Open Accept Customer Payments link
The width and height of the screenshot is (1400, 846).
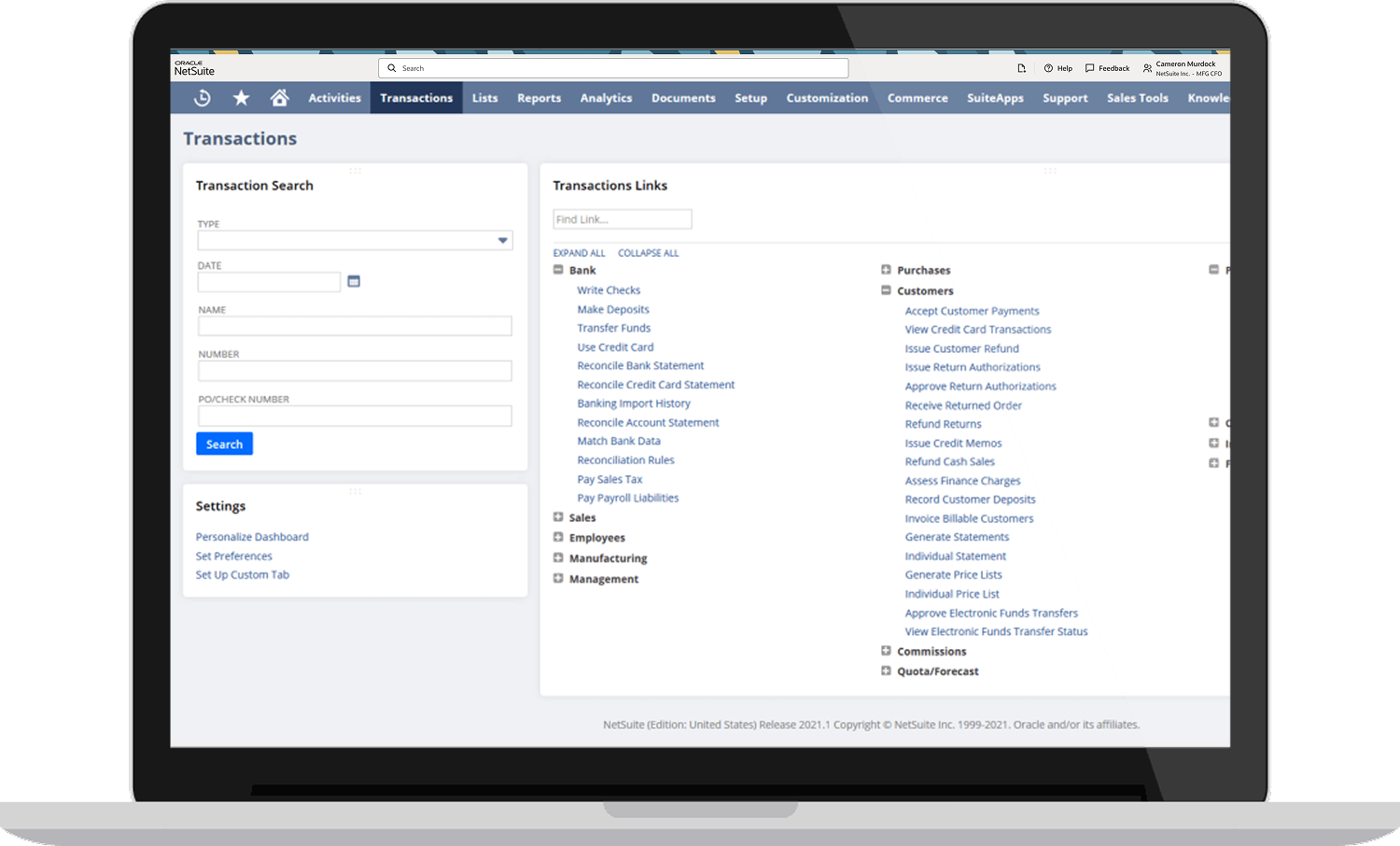coord(972,311)
